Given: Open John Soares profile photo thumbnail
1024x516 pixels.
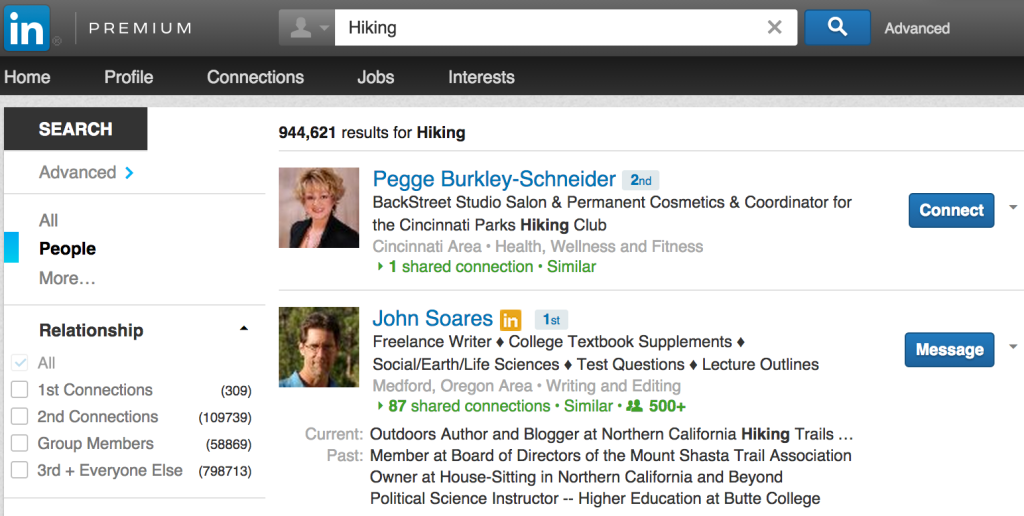Looking at the screenshot, I should coord(319,347).
